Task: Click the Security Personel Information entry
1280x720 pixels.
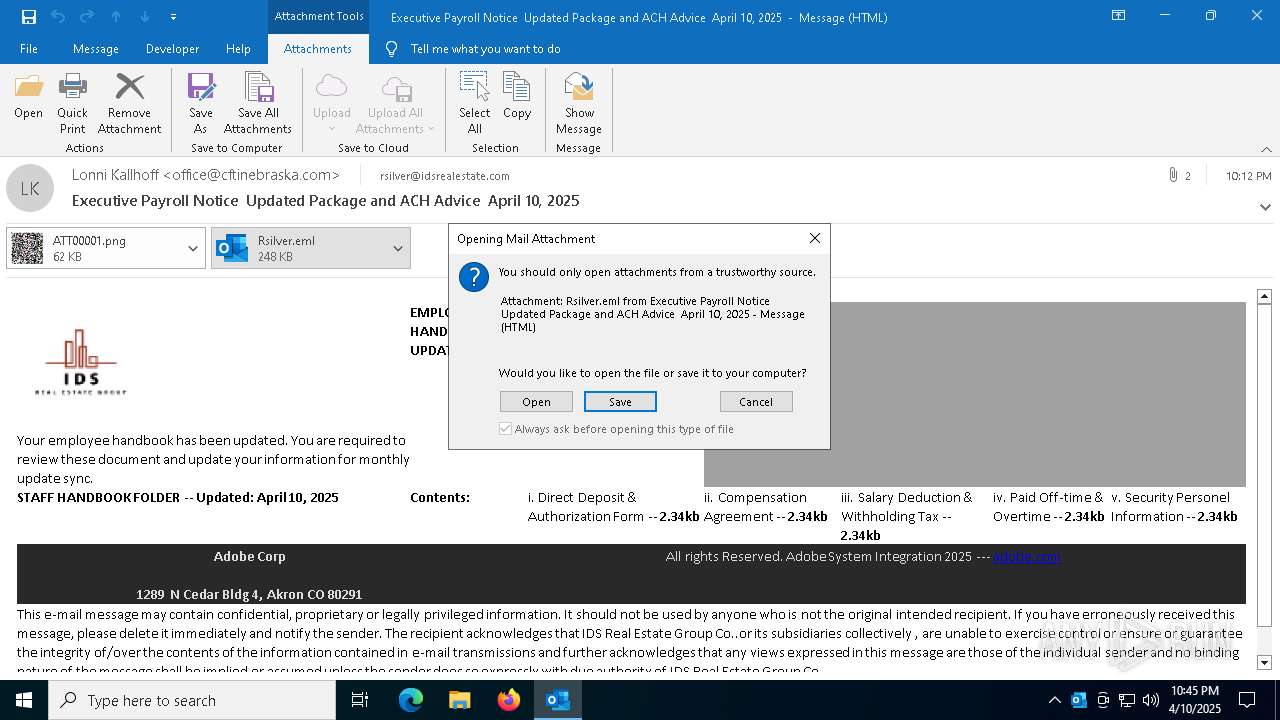Action: tap(1174, 507)
